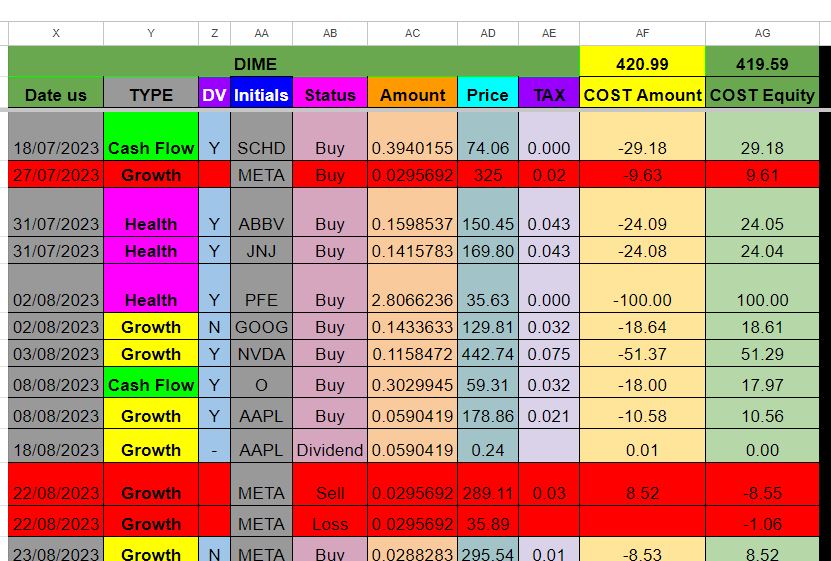Viewport: 831px width, 561px height.
Task: Select the date cell 27/07/2023
Action: [56, 174]
